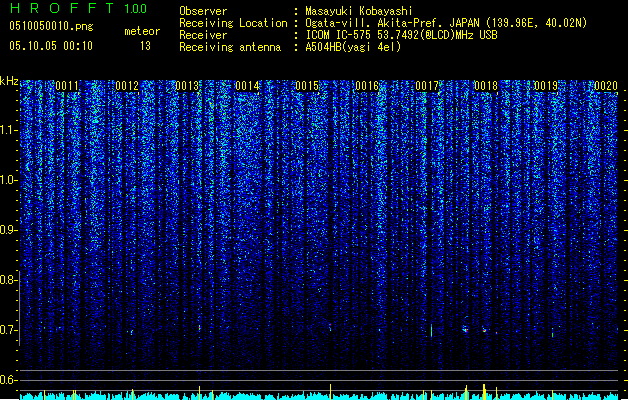Click the 1.0 kHz frequency label
Screen dimensions: 629x400
point(8,180)
